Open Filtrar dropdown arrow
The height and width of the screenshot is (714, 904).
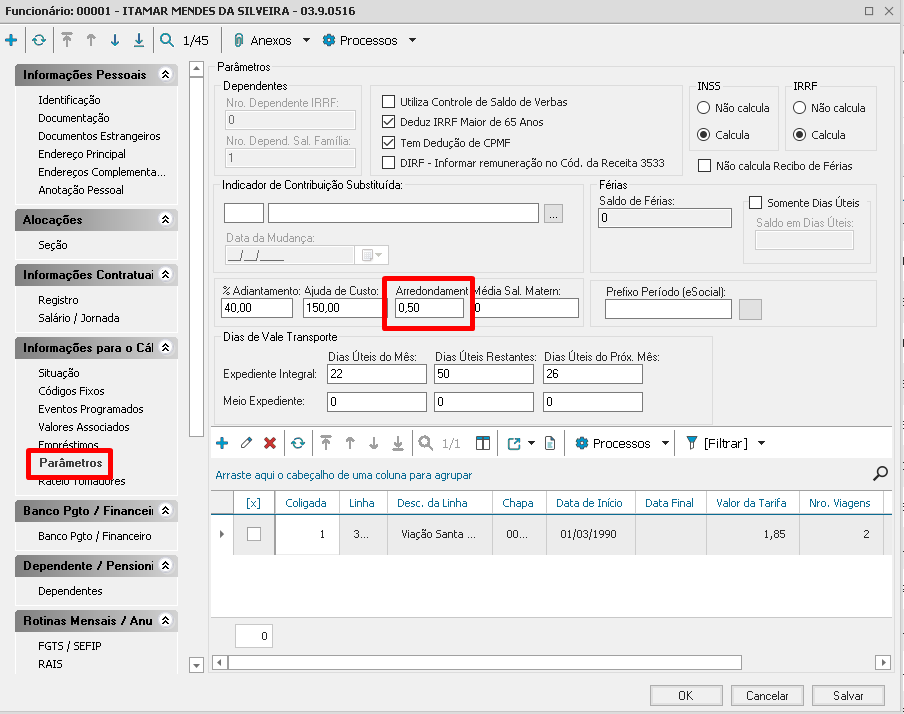(761, 443)
